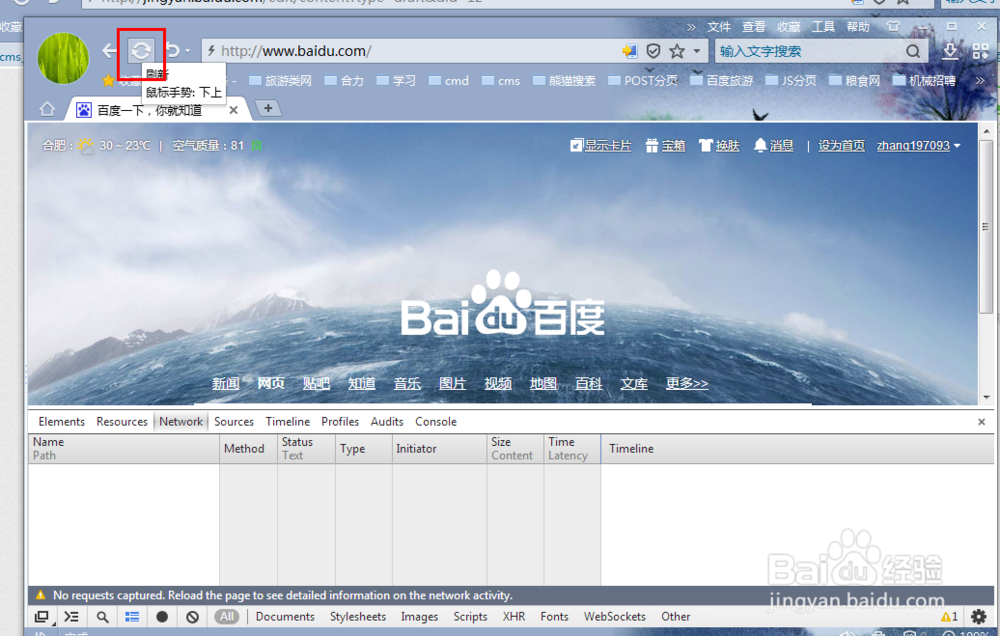
Task: Open dropdown arrow next to bookmark star
Action: 696,51
